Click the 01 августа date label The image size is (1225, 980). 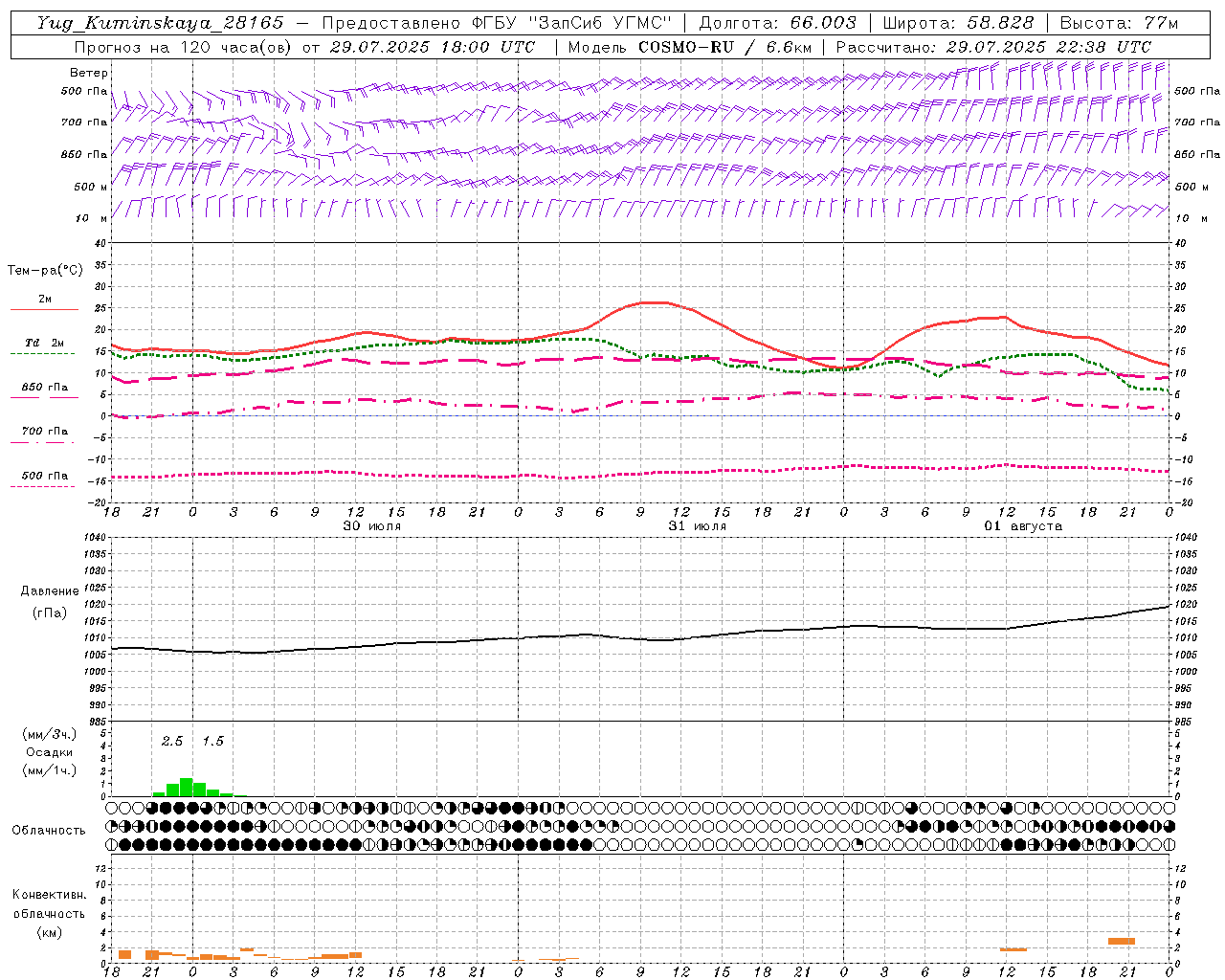coord(1023,526)
